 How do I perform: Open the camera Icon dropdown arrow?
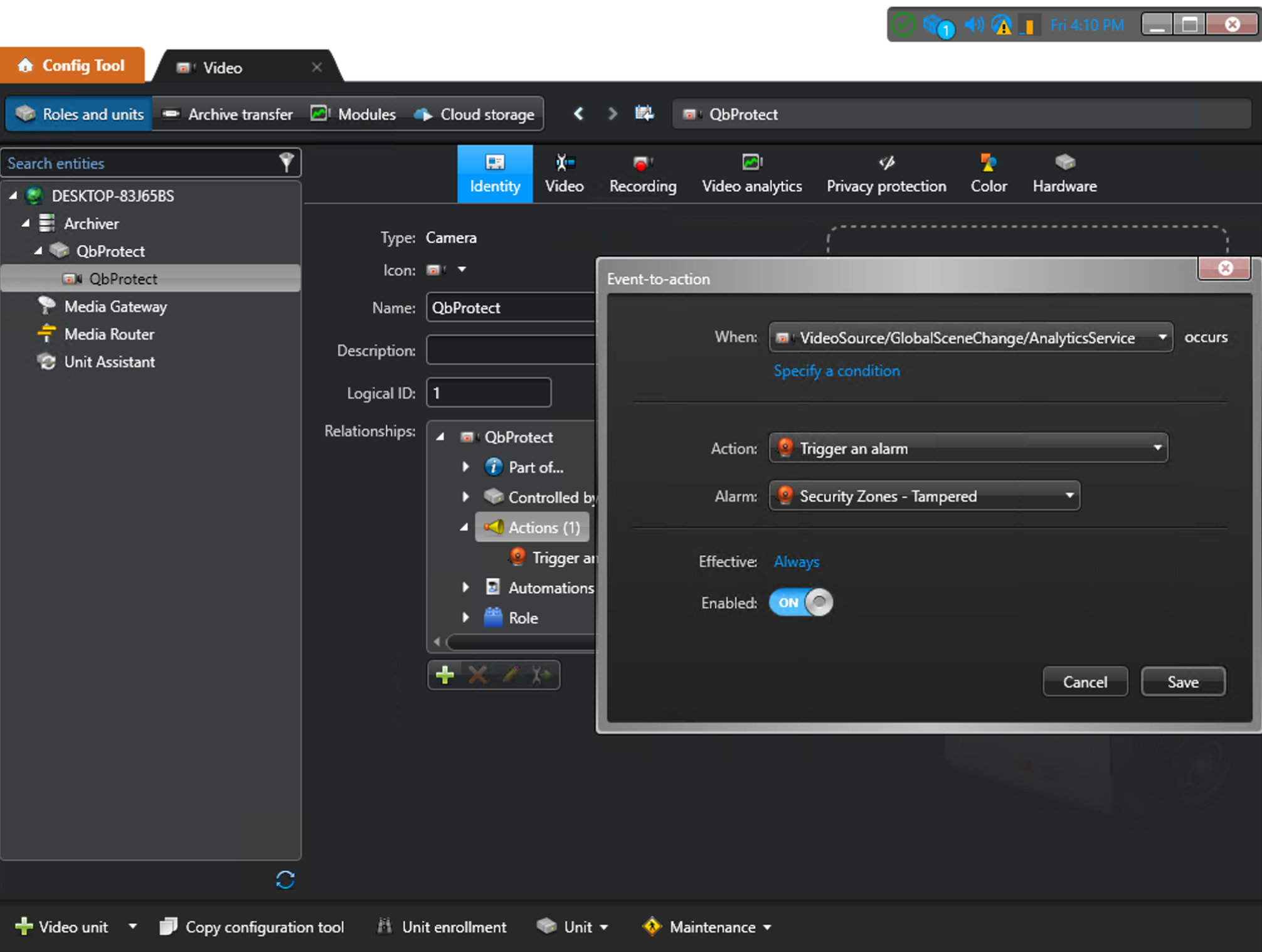pos(462,270)
